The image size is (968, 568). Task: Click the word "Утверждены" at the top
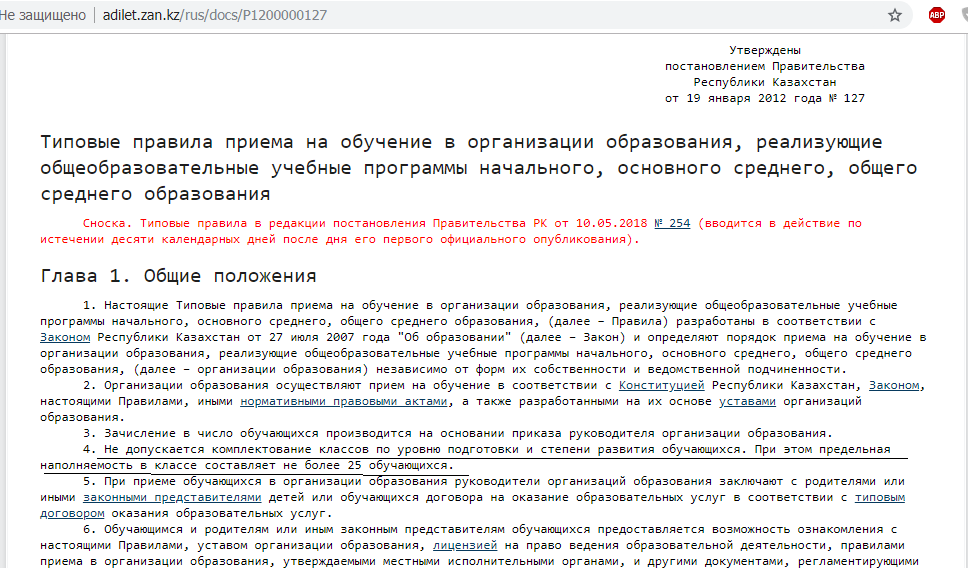pos(764,51)
